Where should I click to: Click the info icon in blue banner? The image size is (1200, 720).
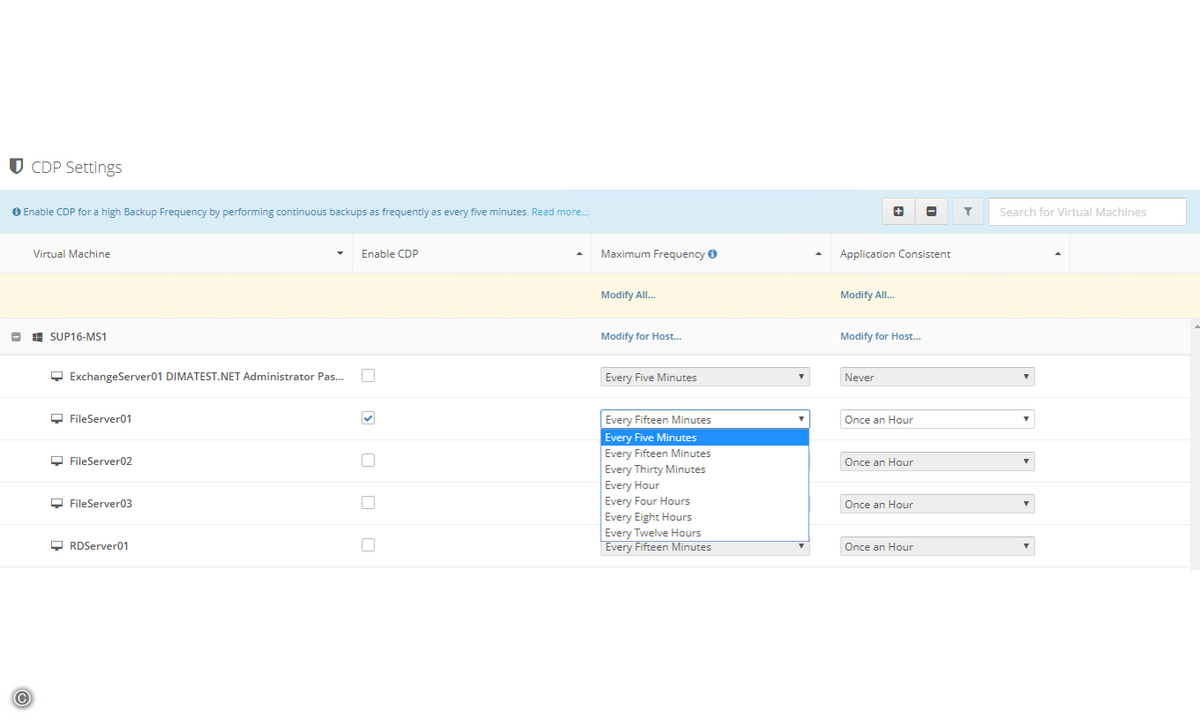(x=16, y=212)
